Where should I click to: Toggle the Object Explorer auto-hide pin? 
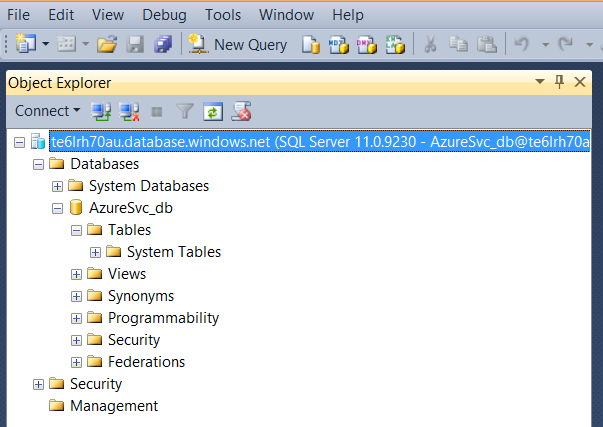coord(560,82)
